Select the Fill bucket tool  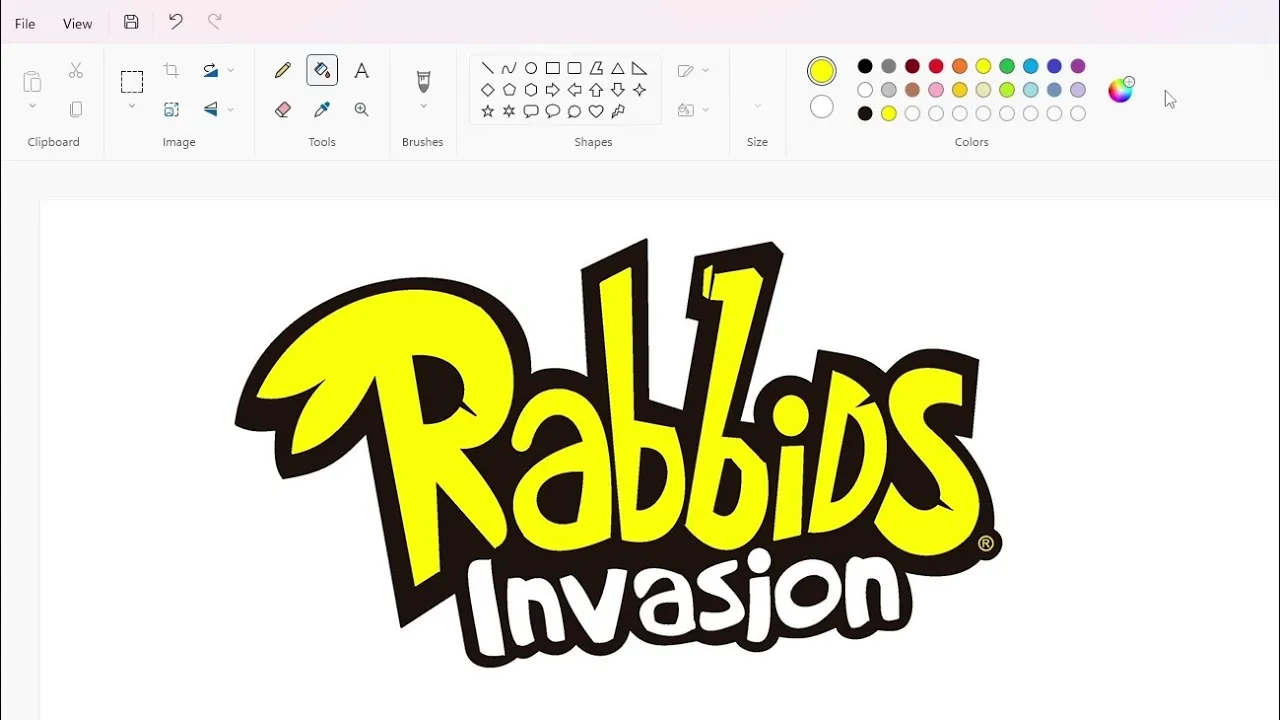322,70
